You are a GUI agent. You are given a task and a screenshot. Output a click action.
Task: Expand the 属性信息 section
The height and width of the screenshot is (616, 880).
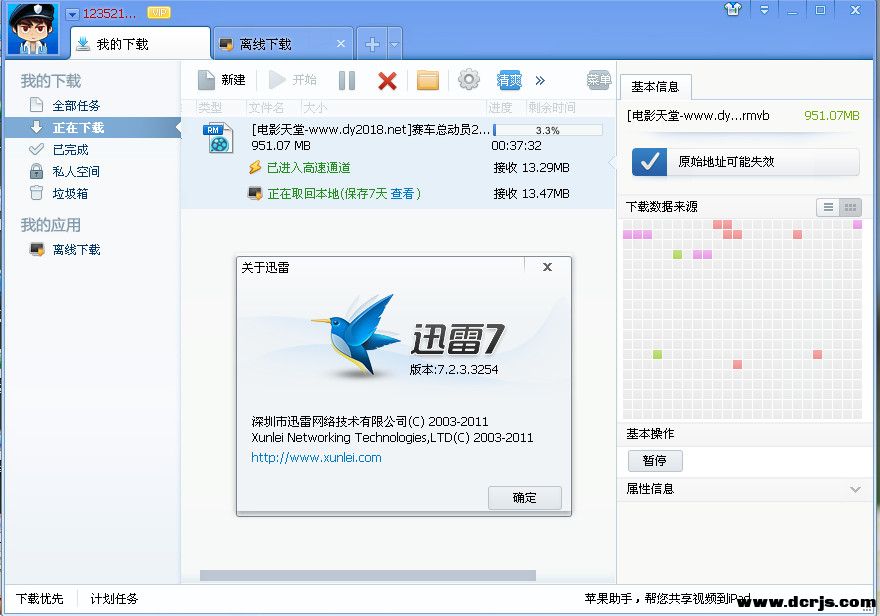854,489
